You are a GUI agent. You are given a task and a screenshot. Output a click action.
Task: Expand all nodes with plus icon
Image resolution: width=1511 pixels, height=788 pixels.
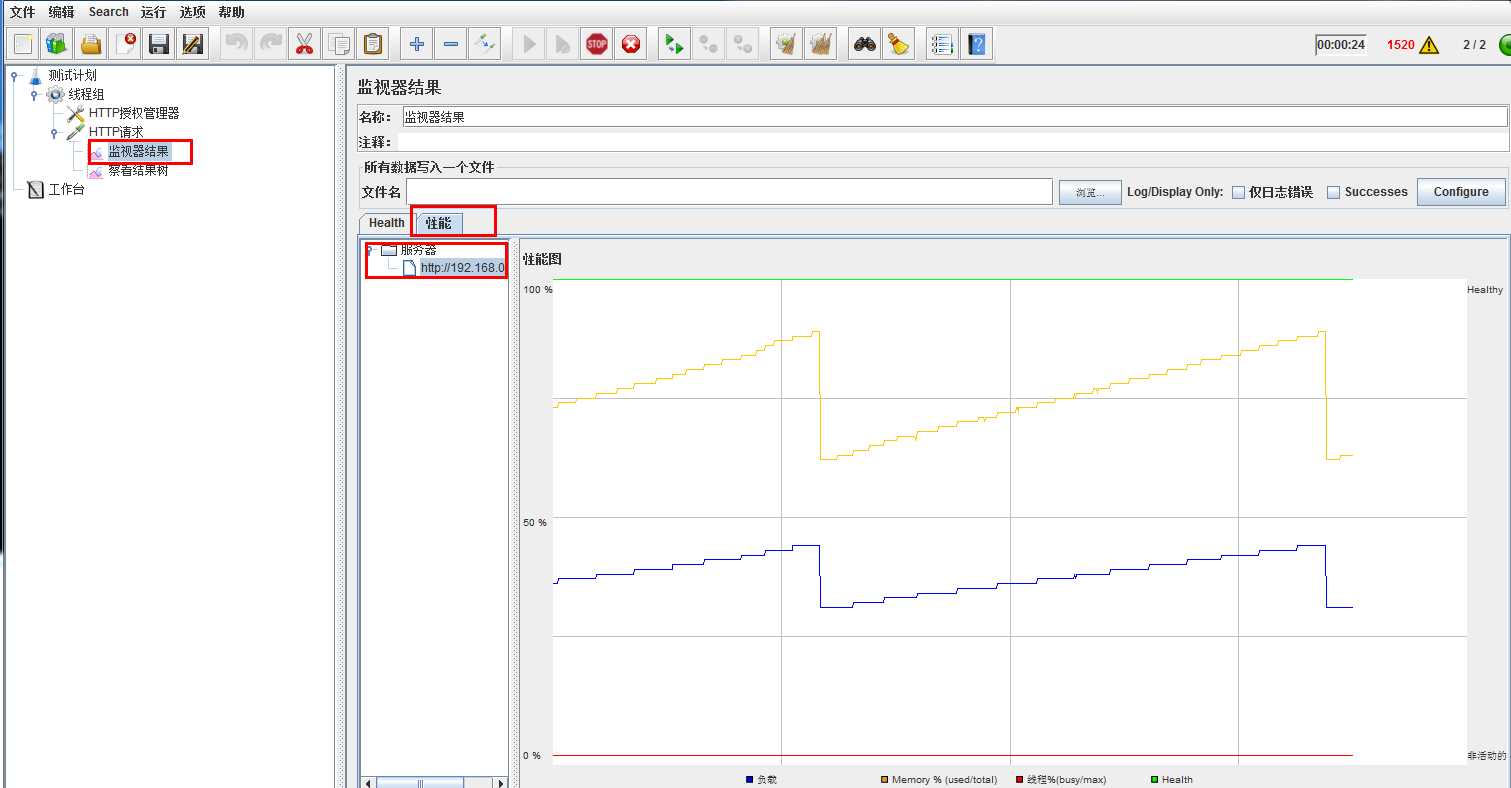tap(417, 44)
